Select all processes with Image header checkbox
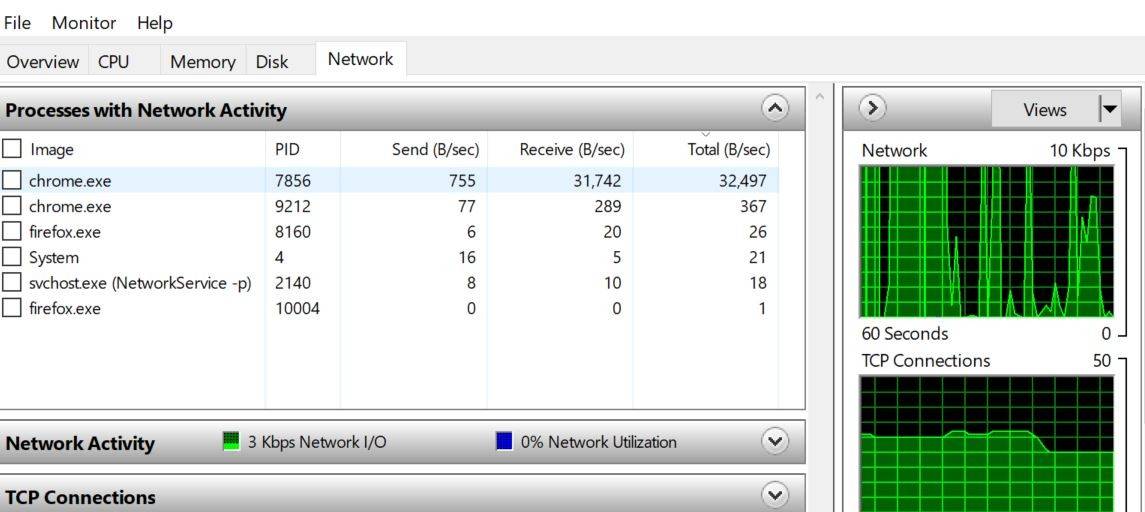The width and height of the screenshot is (1145, 512). point(12,149)
